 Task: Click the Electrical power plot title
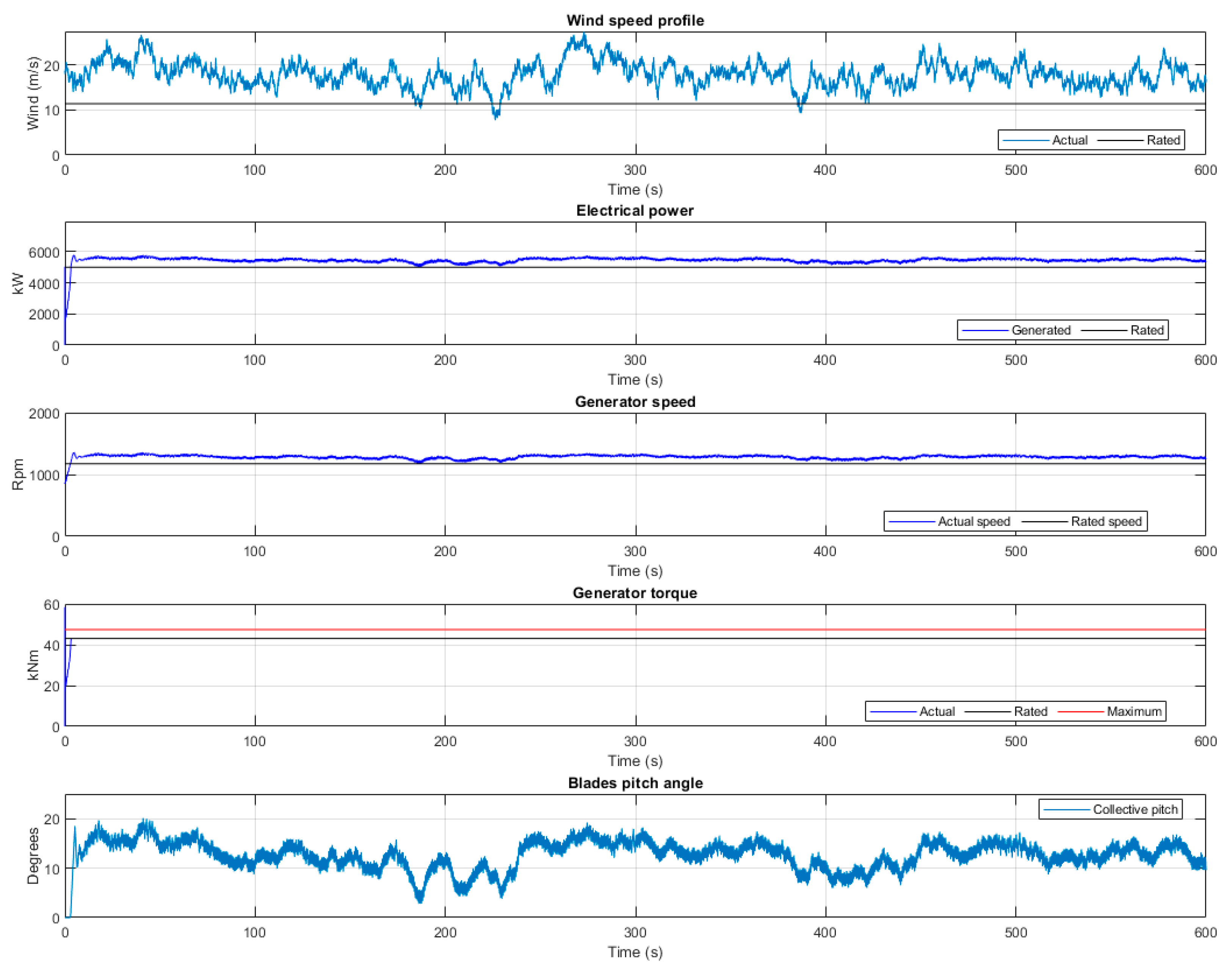click(x=635, y=211)
